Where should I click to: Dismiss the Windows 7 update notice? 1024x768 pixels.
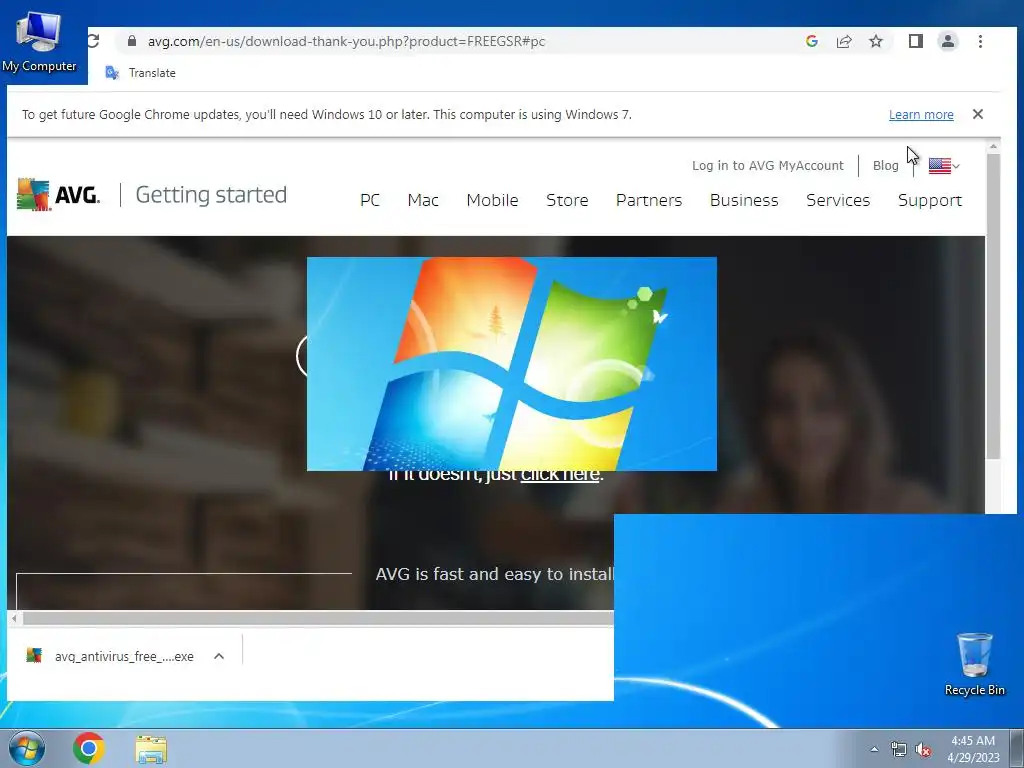[x=978, y=114]
